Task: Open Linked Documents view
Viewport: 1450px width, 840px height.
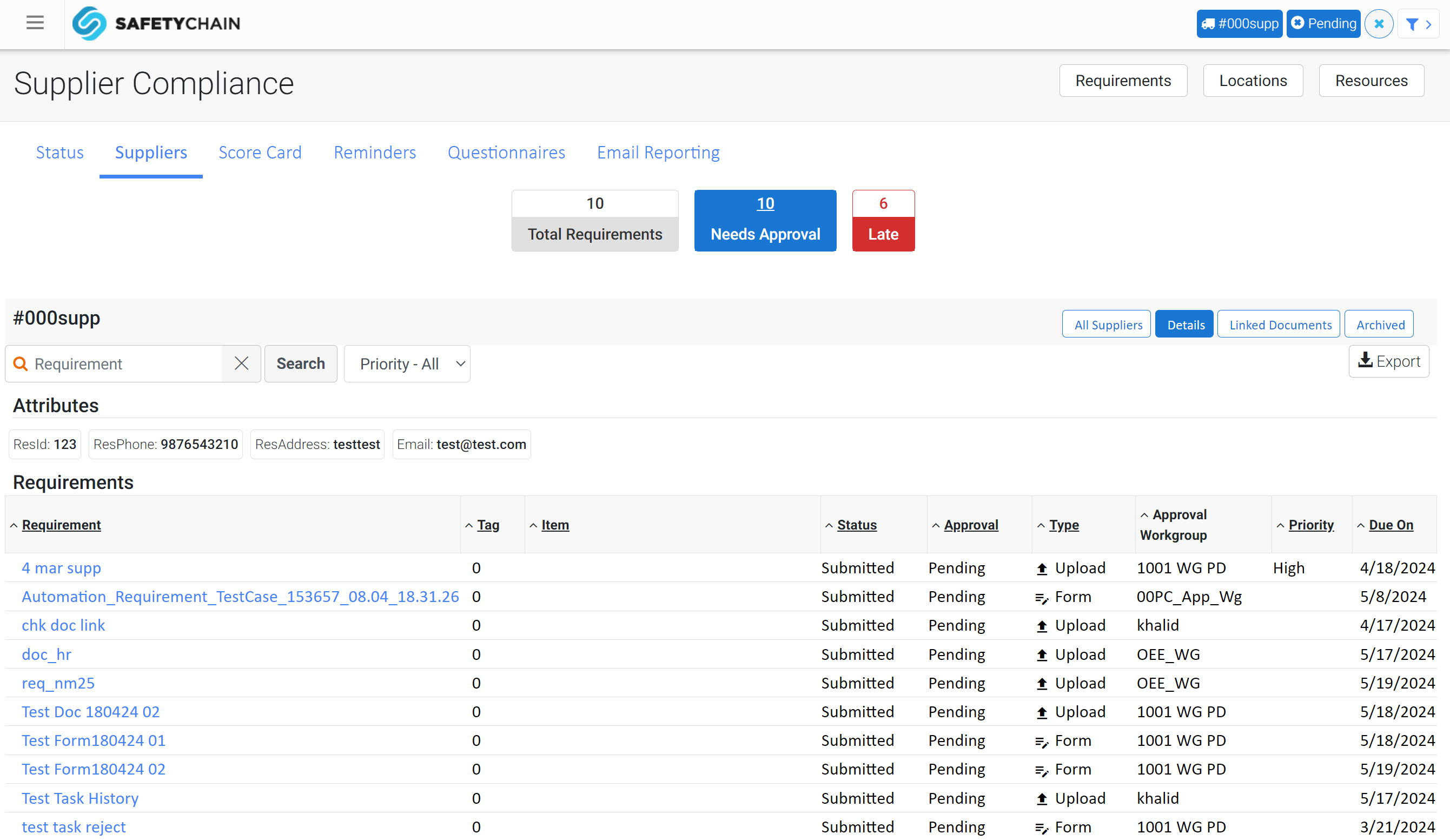Action: [1279, 324]
